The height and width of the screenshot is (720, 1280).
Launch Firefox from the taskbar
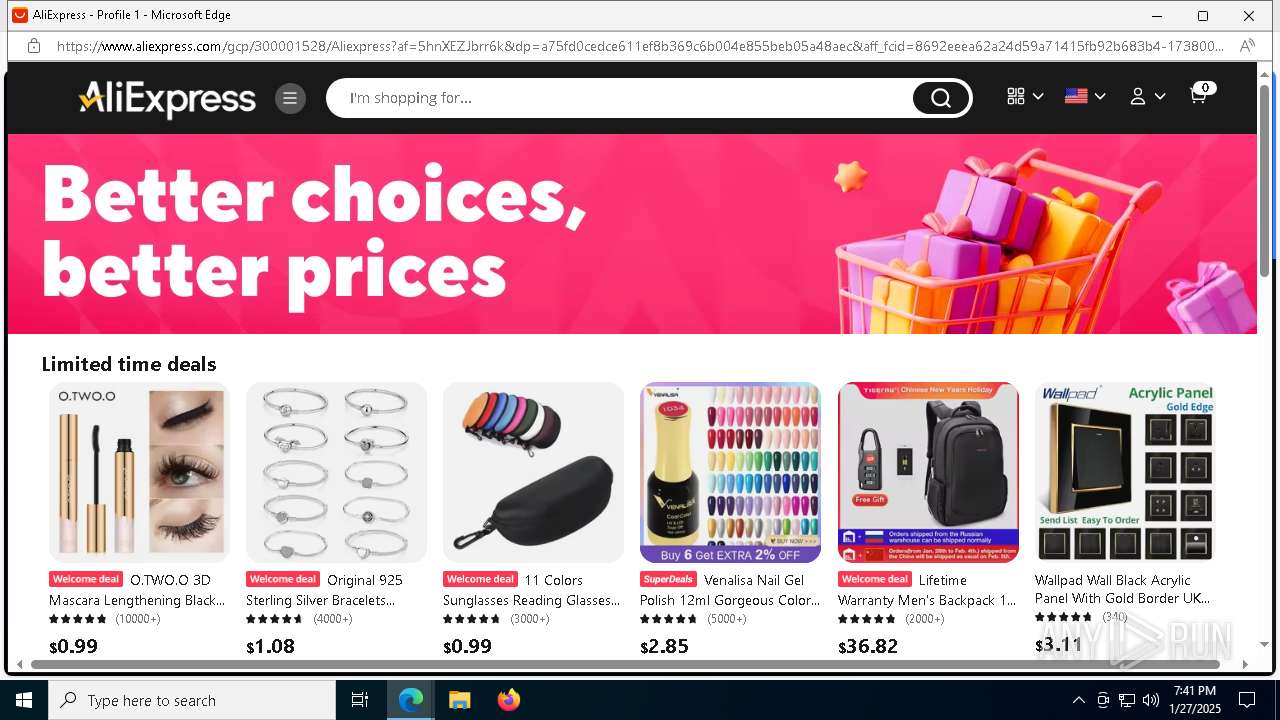coord(509,700)
